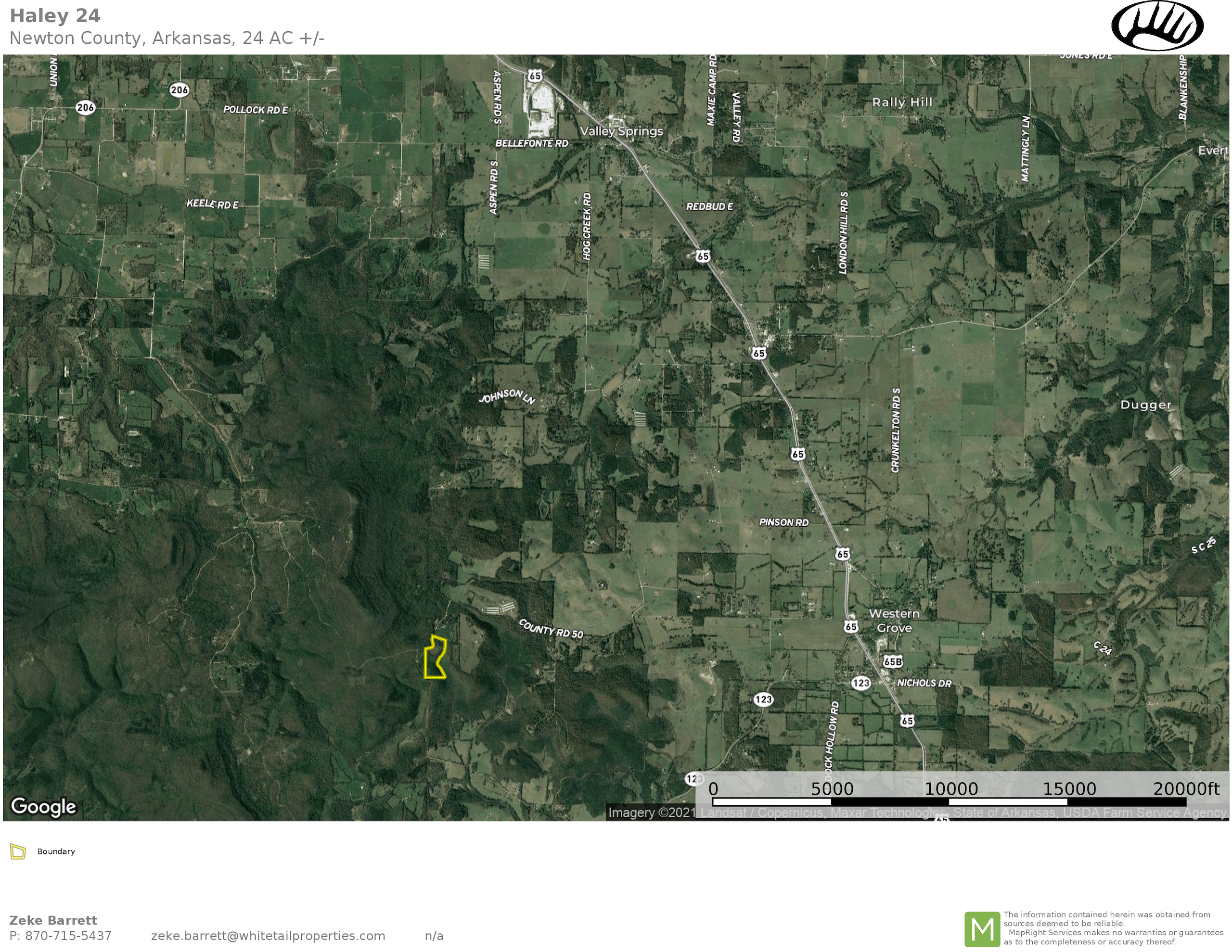Screen dimensions: 1232x952
Task: Click the green MapRight M logo
Action: pyautogui.click(x=982, y=929)
